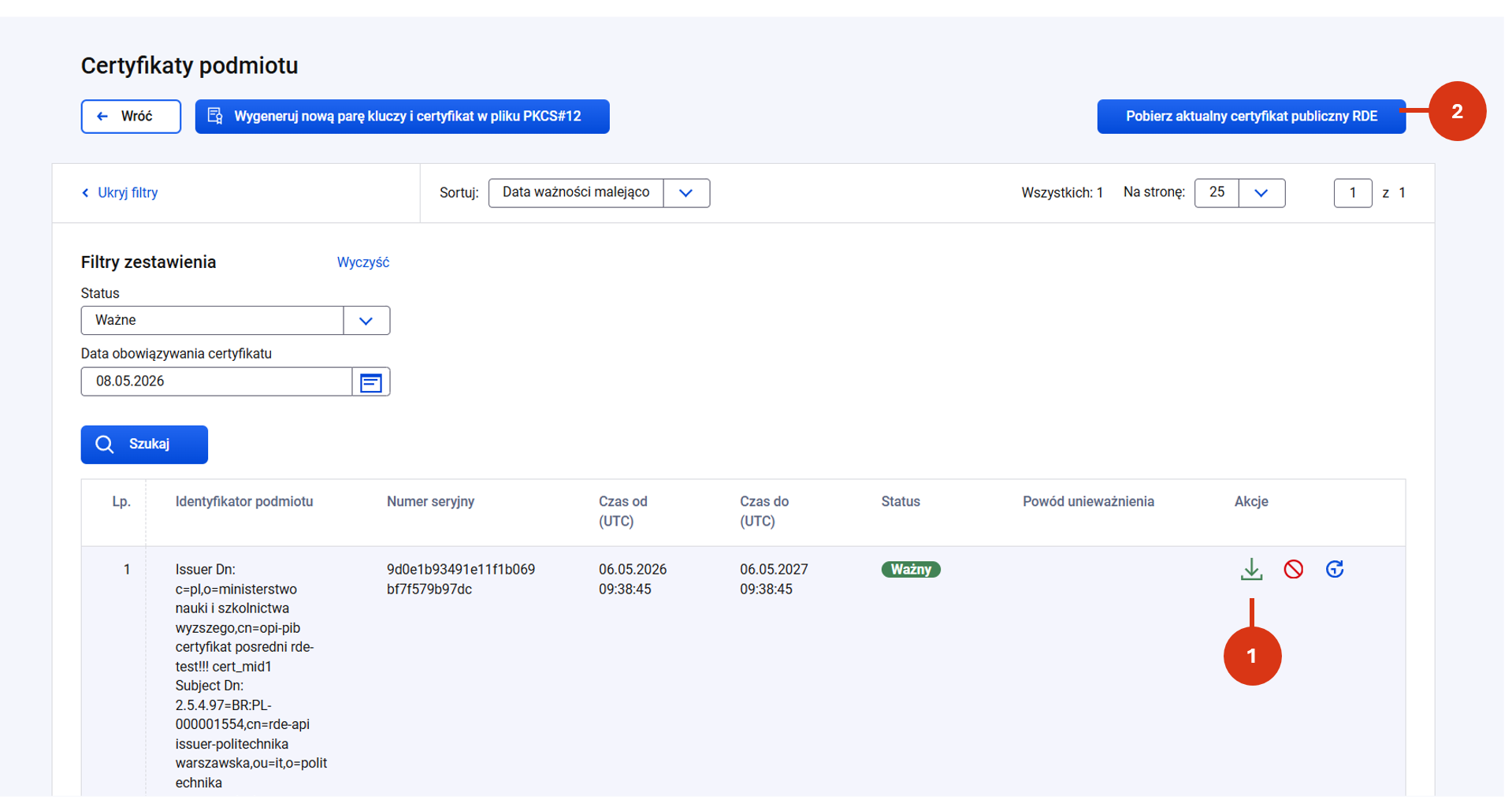Open calendar picker for certificate date

pyautogui.click(x=371, y=382)
